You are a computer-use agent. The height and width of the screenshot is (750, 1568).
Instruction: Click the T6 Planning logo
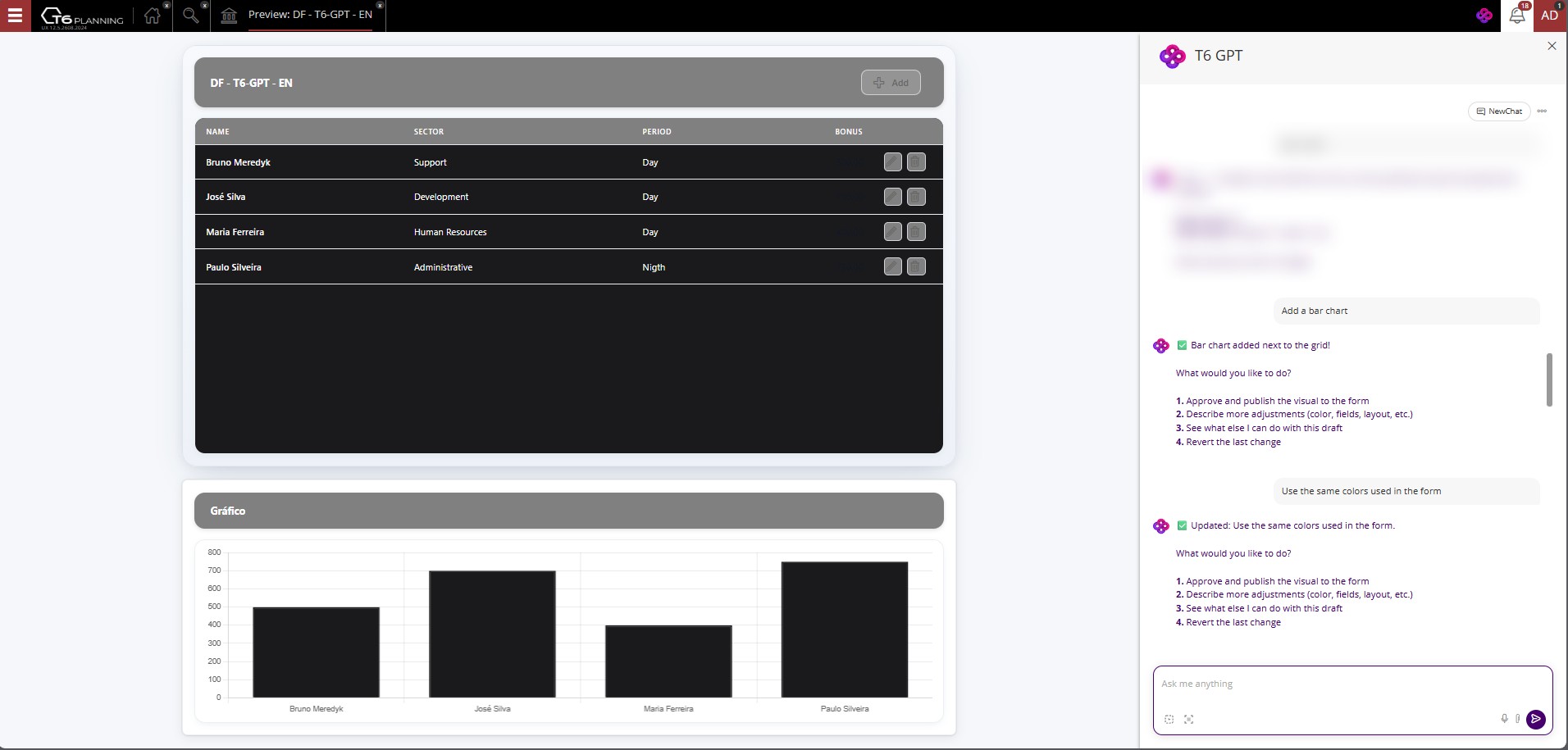click(x=82, y=16)
